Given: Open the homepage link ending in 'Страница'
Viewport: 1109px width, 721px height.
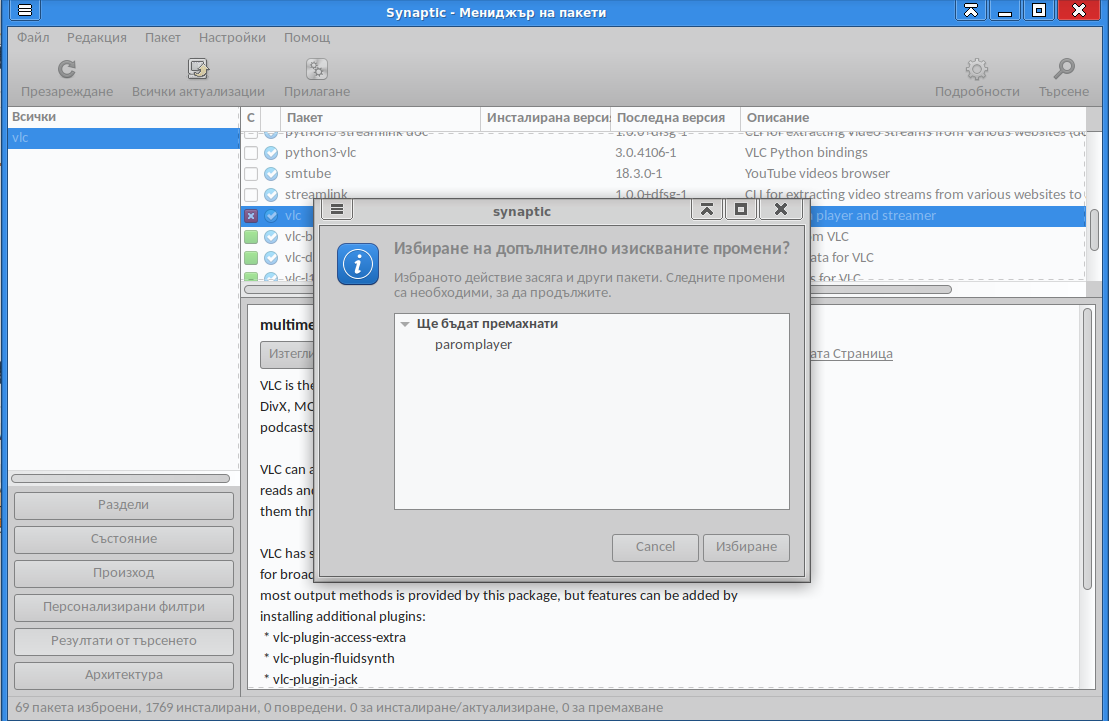Looking at the screenshot, I should click(852, 354).
